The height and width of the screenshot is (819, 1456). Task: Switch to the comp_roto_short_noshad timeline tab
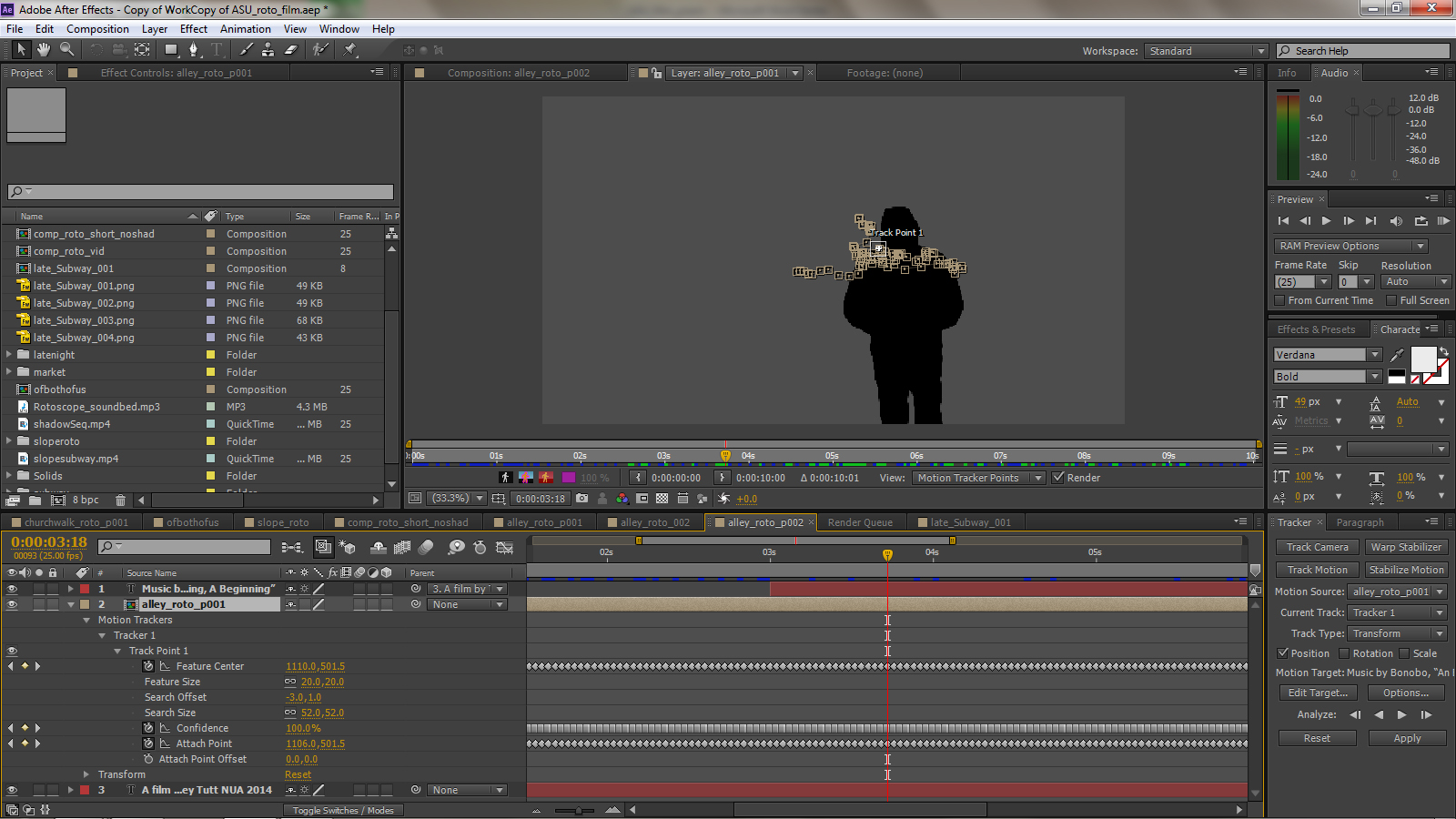click(407, 522)
